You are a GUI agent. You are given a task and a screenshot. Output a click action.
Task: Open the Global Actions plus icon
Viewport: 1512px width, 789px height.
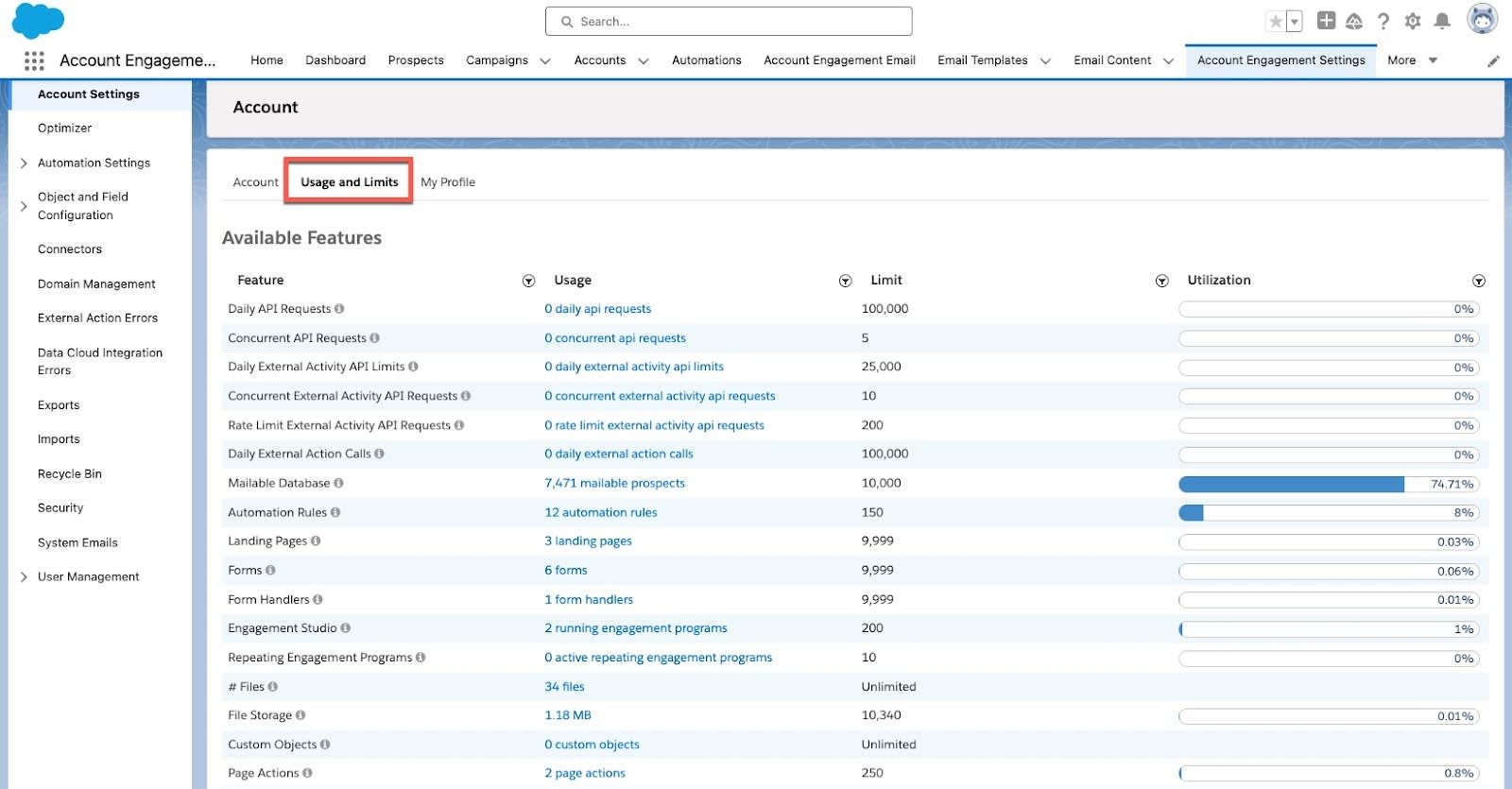point(1326,21)
